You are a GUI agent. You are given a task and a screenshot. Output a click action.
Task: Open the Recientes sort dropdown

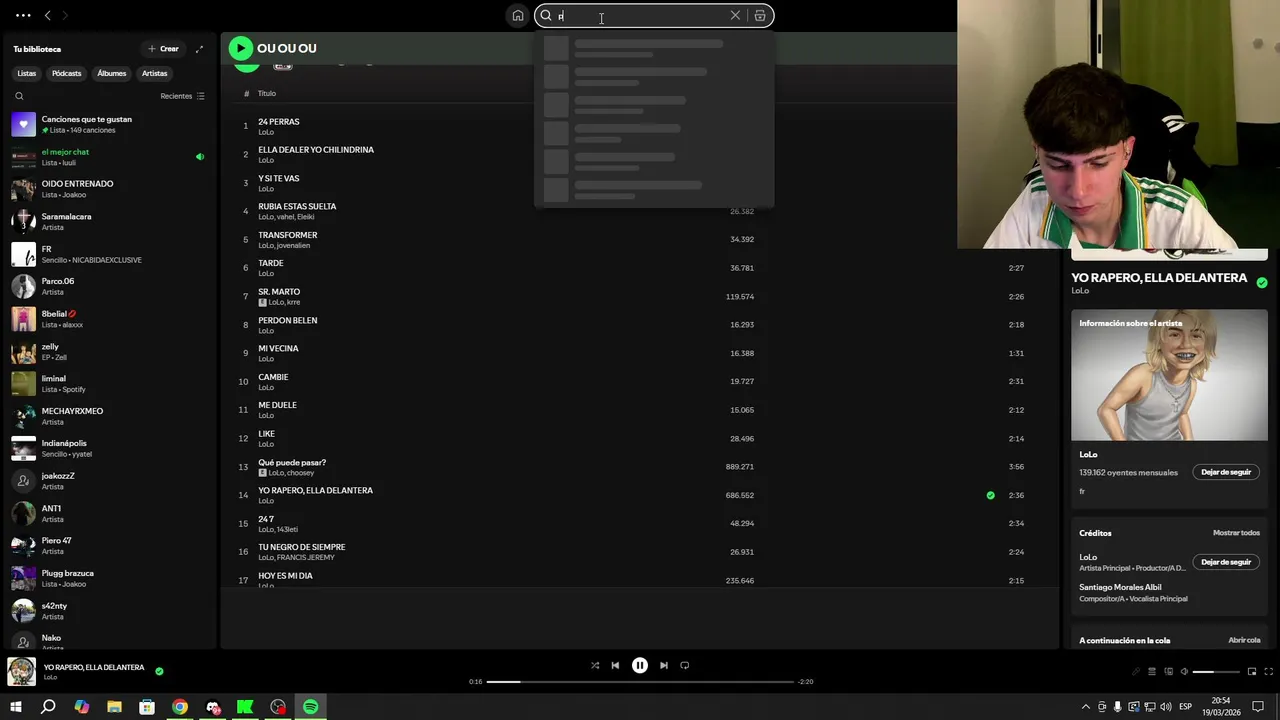pyautogui.click(x=182, y=96)
